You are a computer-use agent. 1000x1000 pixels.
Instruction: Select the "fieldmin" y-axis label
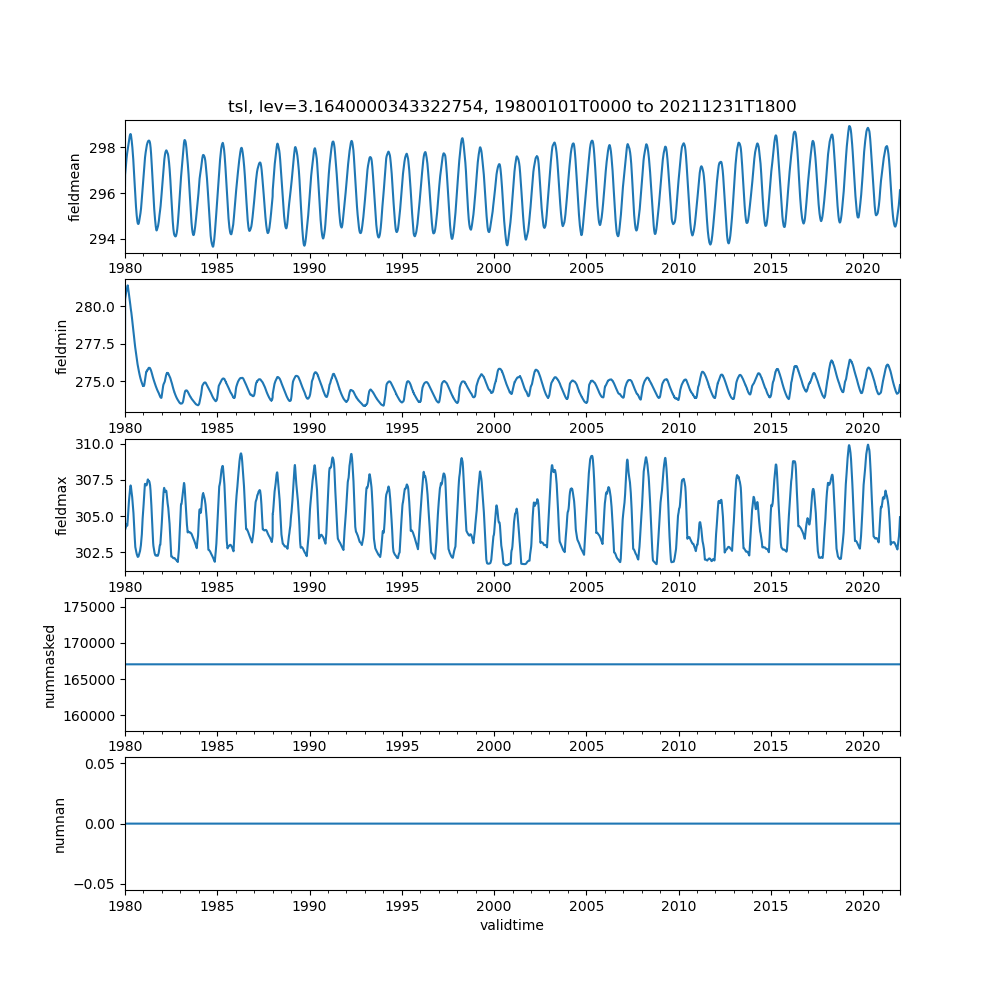[61, 346]
